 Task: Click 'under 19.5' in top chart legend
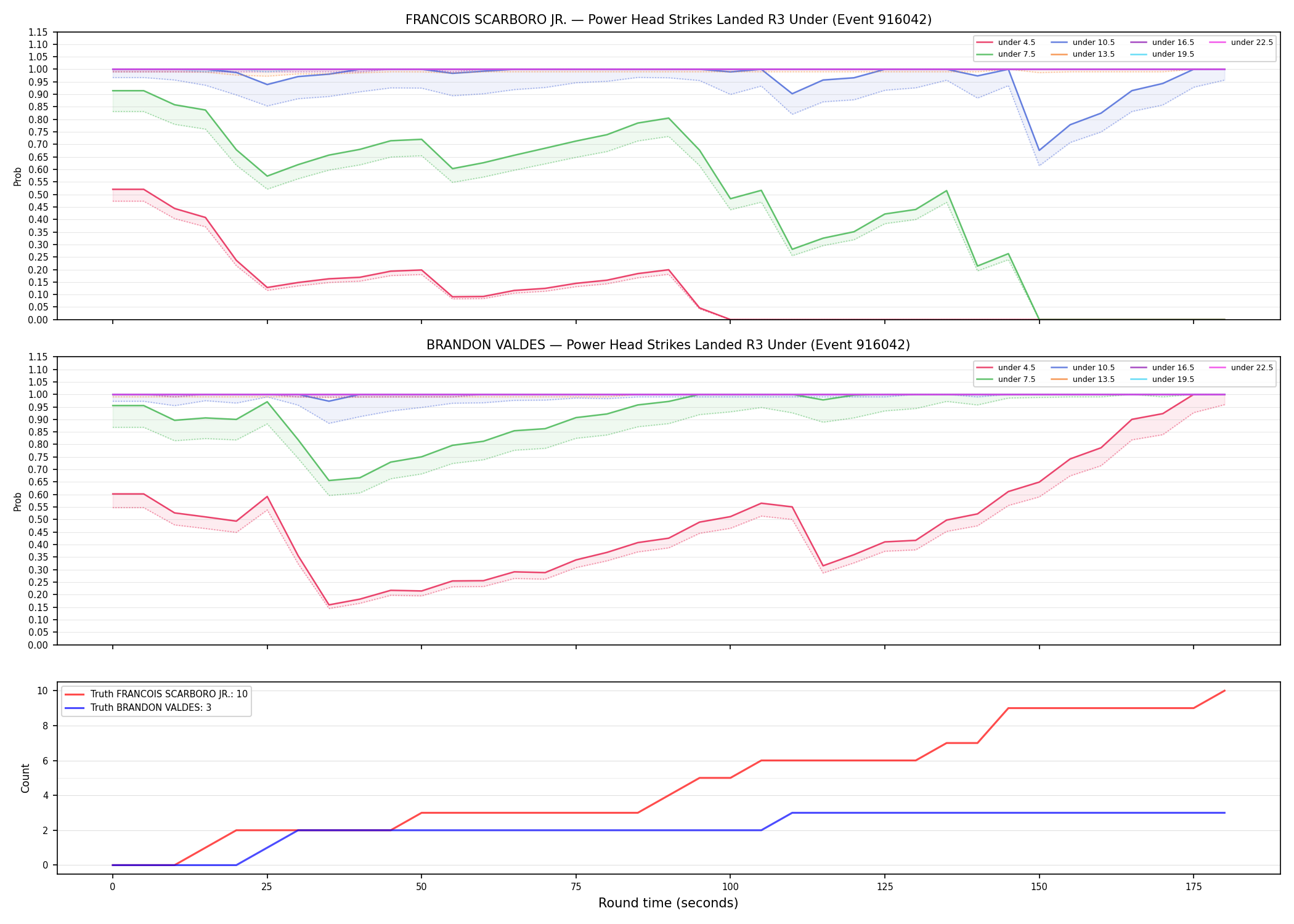pyautogui.click(x=1173, y=54)
